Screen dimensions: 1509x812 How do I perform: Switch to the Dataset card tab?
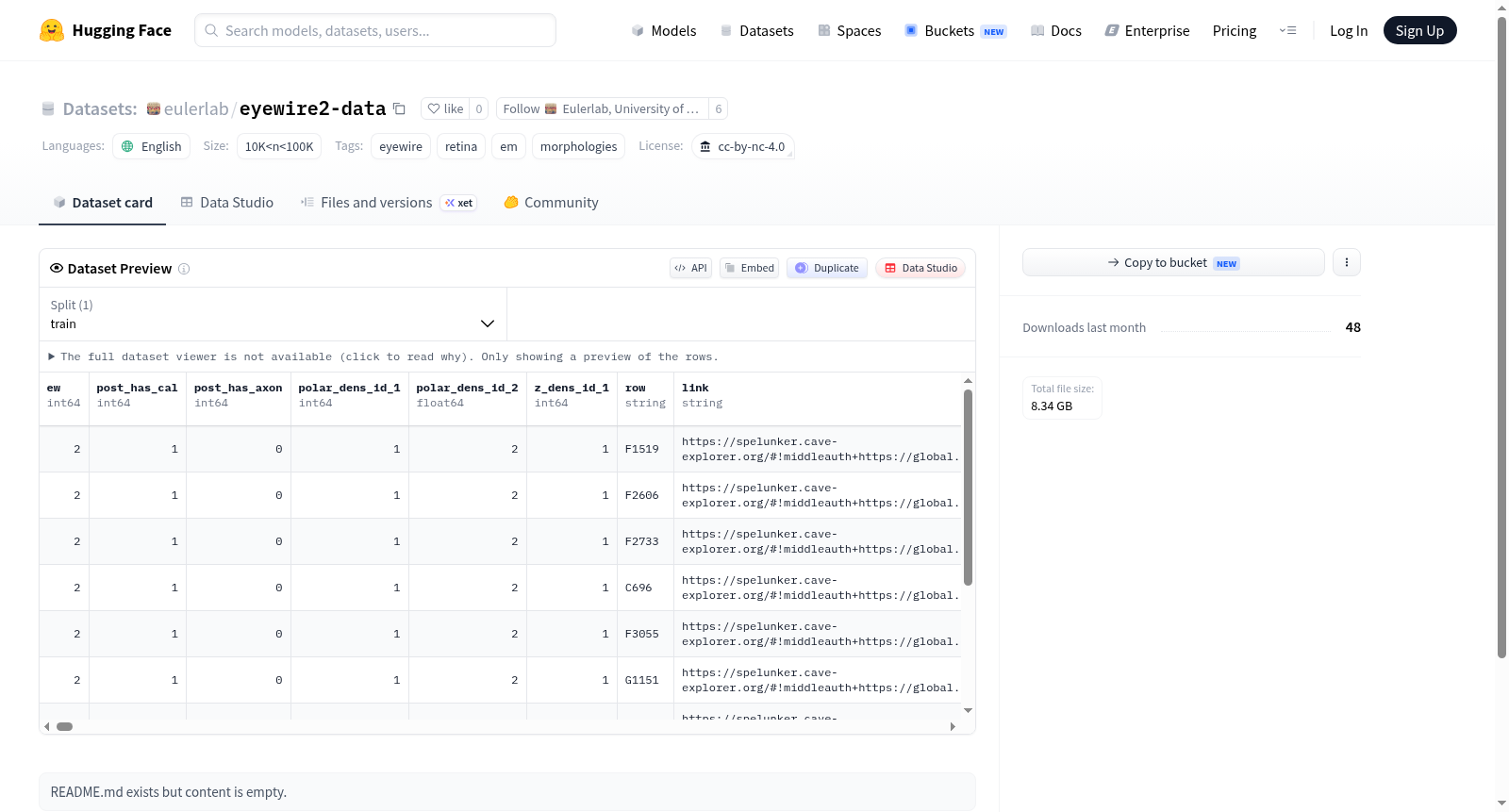click(x=103, y=202)
